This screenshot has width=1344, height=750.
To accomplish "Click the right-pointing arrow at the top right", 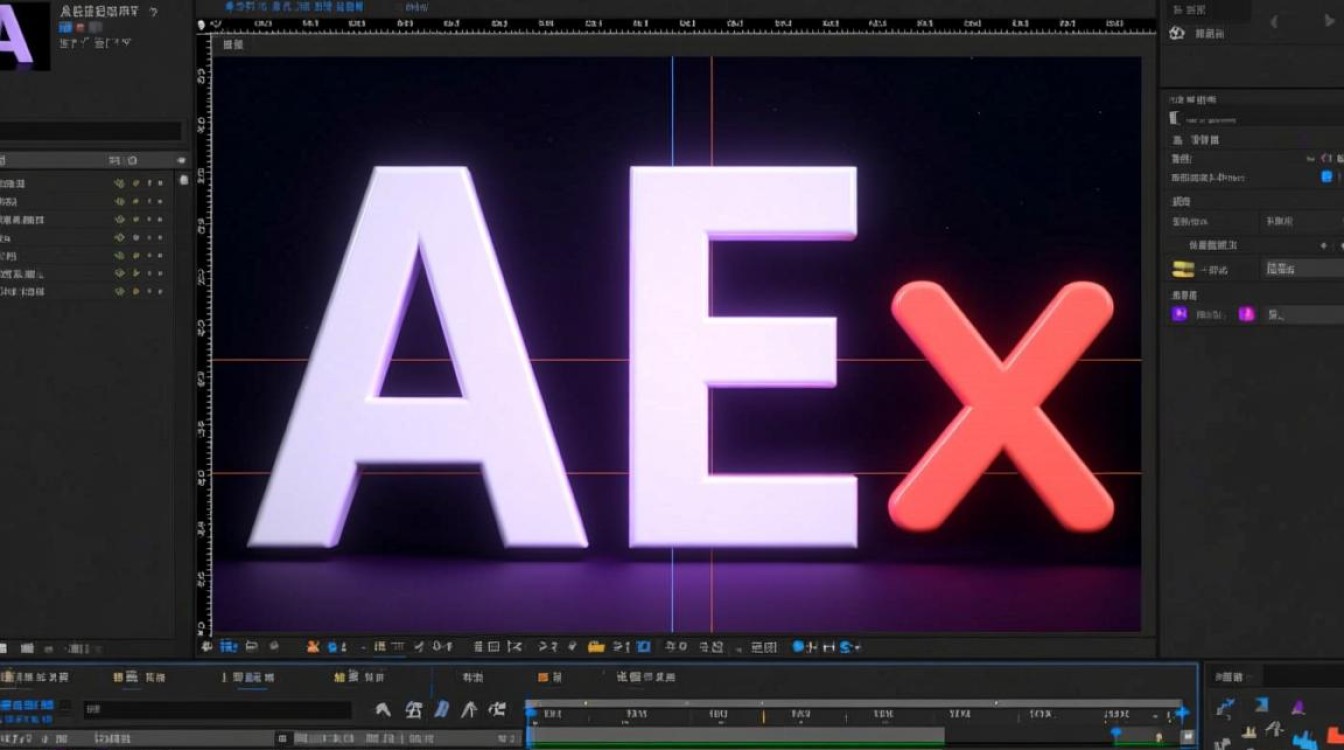I will click(x=1330, y=21).
